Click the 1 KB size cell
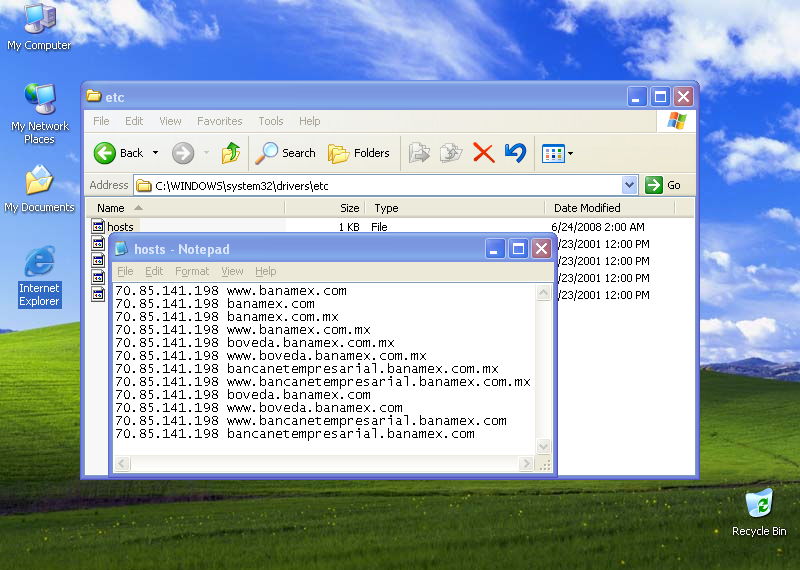Viewport: 800px width, 570px height. tap(349, 227)
